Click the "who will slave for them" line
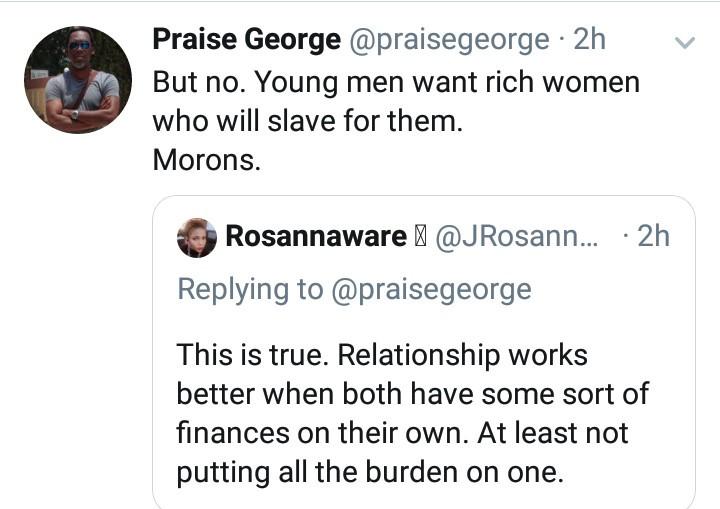Screen dimensions: 720x509 pyautogui.click(x=307, y=121)
